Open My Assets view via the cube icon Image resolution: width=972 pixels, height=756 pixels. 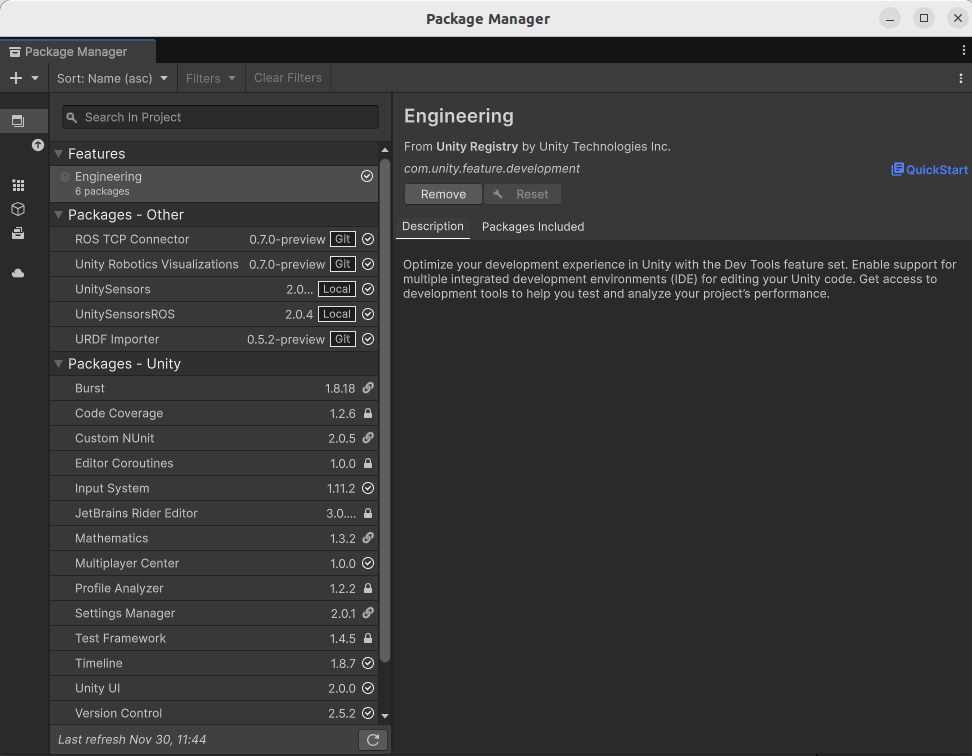click(18, 209)
